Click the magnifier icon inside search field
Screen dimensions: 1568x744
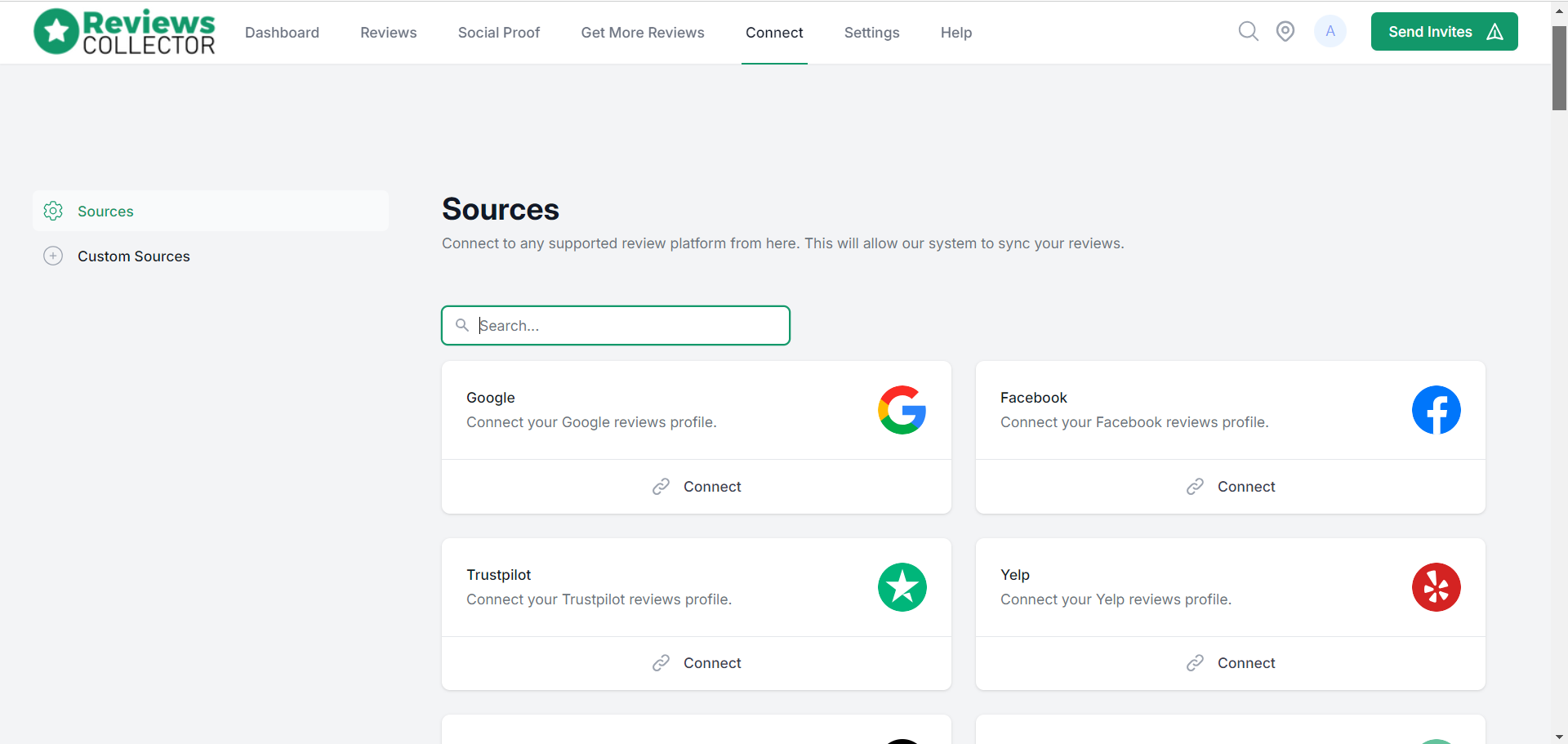(x=462, y=325)
